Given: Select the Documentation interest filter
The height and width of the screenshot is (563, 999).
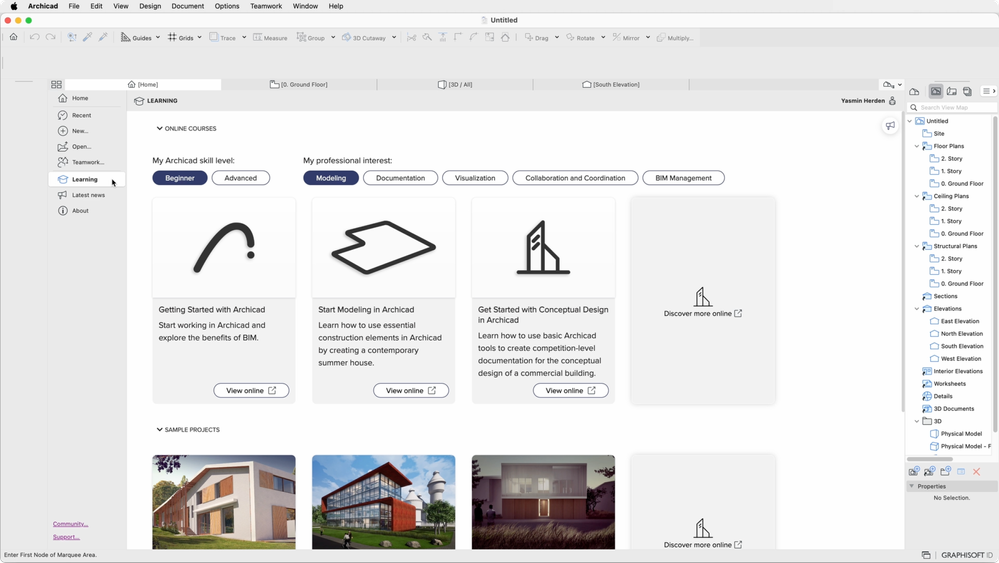Looking at the screenshot, I should pos(400,178).
